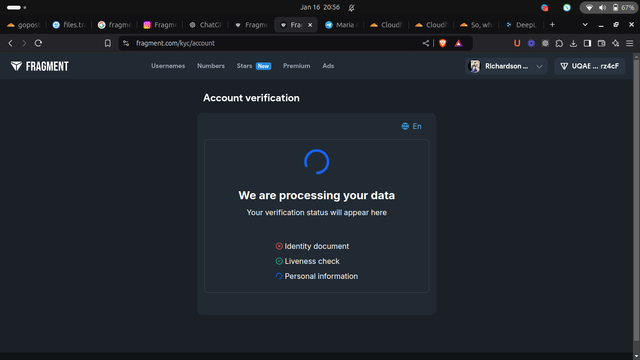Image resolution: width=640 pixels, height=360 pixels.
Task: Go back using the browser back arrow
Action: pos(11,43)
